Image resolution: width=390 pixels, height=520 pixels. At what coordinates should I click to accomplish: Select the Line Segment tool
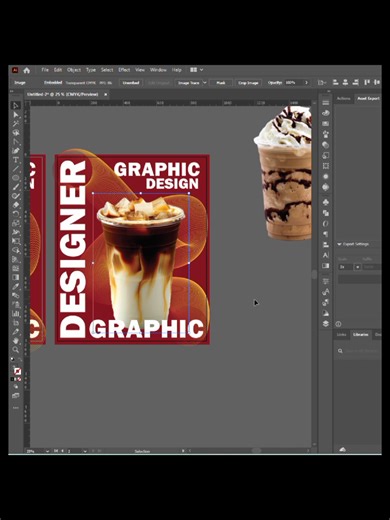coord(16,169)
